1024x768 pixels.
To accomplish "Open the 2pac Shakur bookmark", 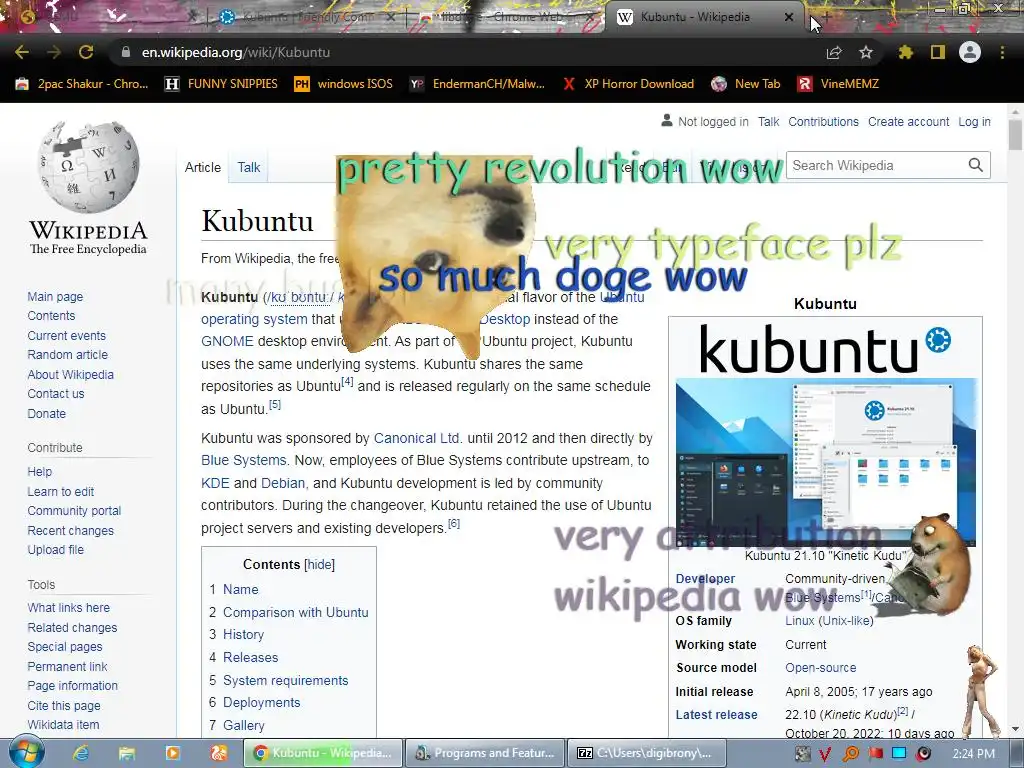I will click(x=82, y=84).
